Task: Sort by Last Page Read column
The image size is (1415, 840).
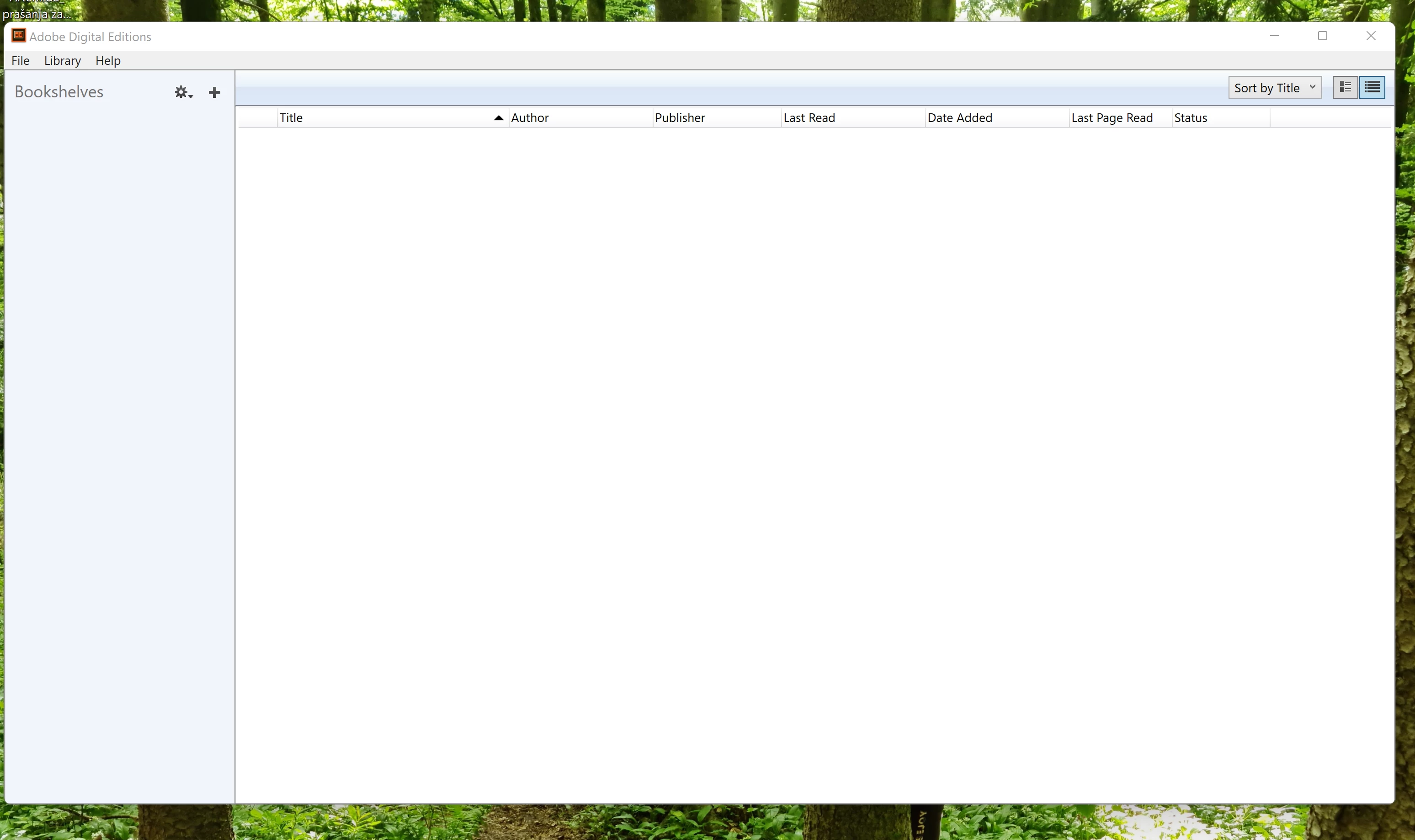Action: coord(1112,118)
